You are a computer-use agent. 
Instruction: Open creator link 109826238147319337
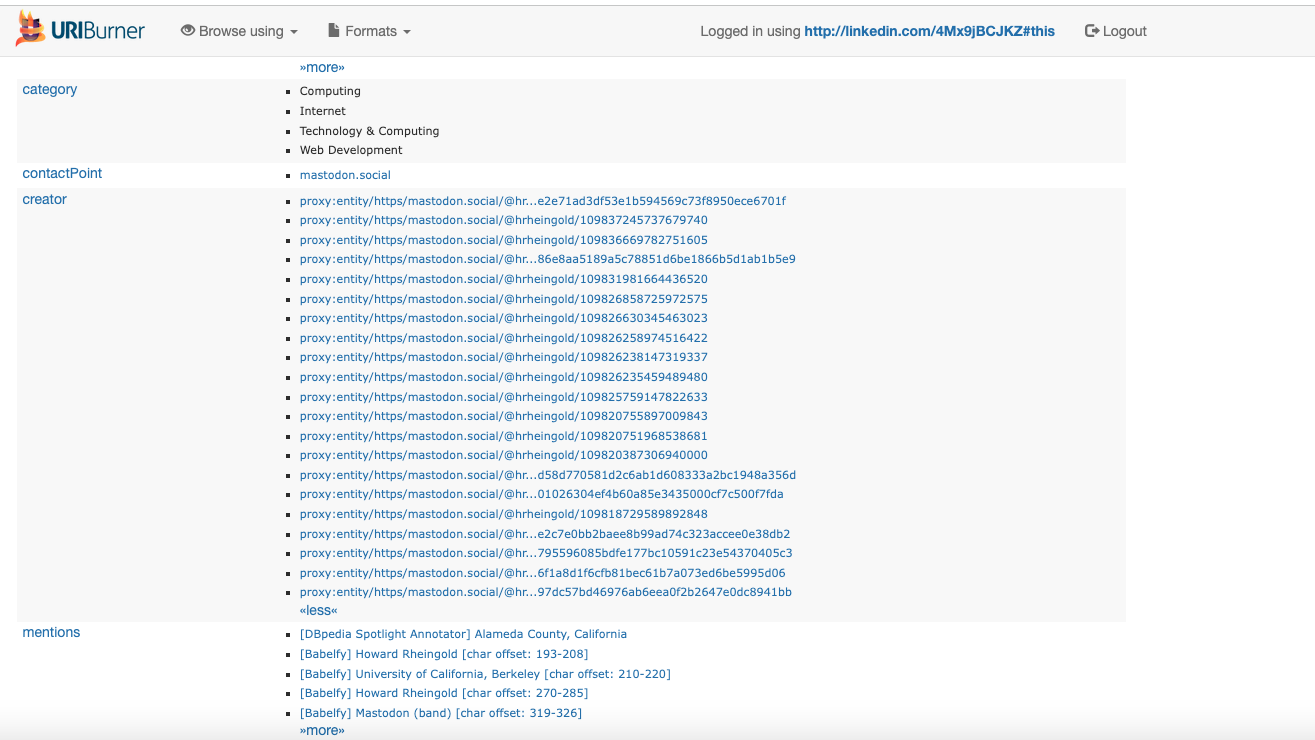[x=504, y=357]
